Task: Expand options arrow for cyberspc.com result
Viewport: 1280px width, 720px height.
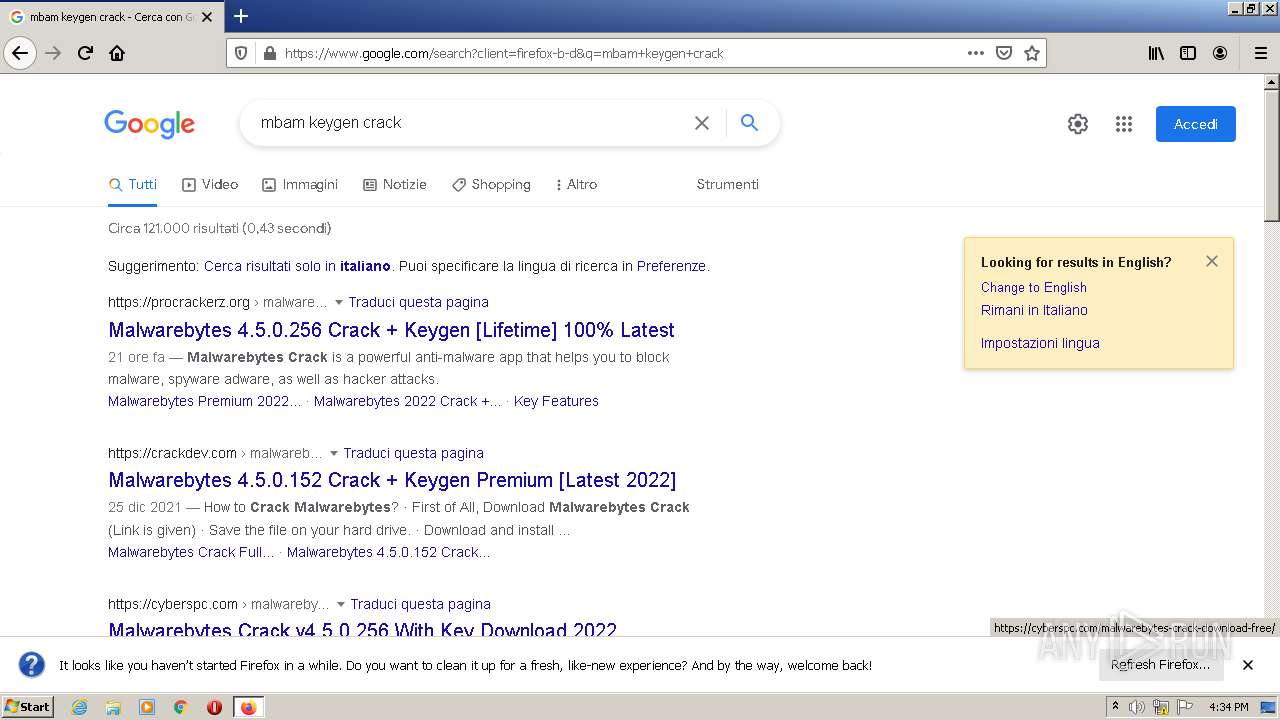Action: point(341,605)
